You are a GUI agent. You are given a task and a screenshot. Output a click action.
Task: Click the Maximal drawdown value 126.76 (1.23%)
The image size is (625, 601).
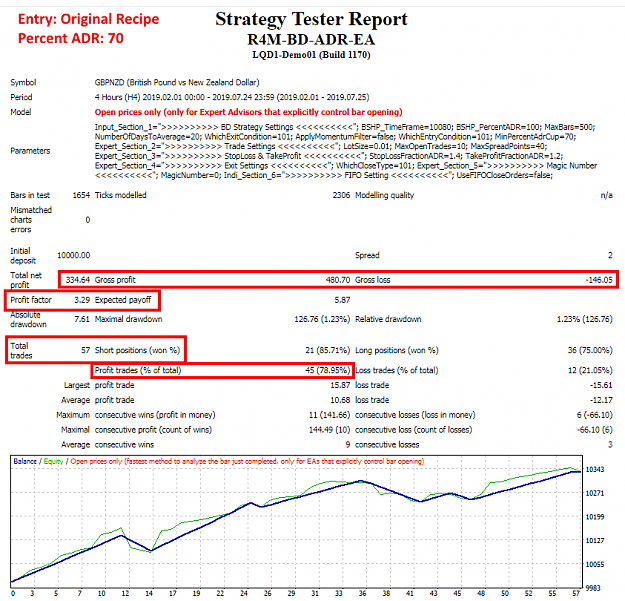[322, 319]
